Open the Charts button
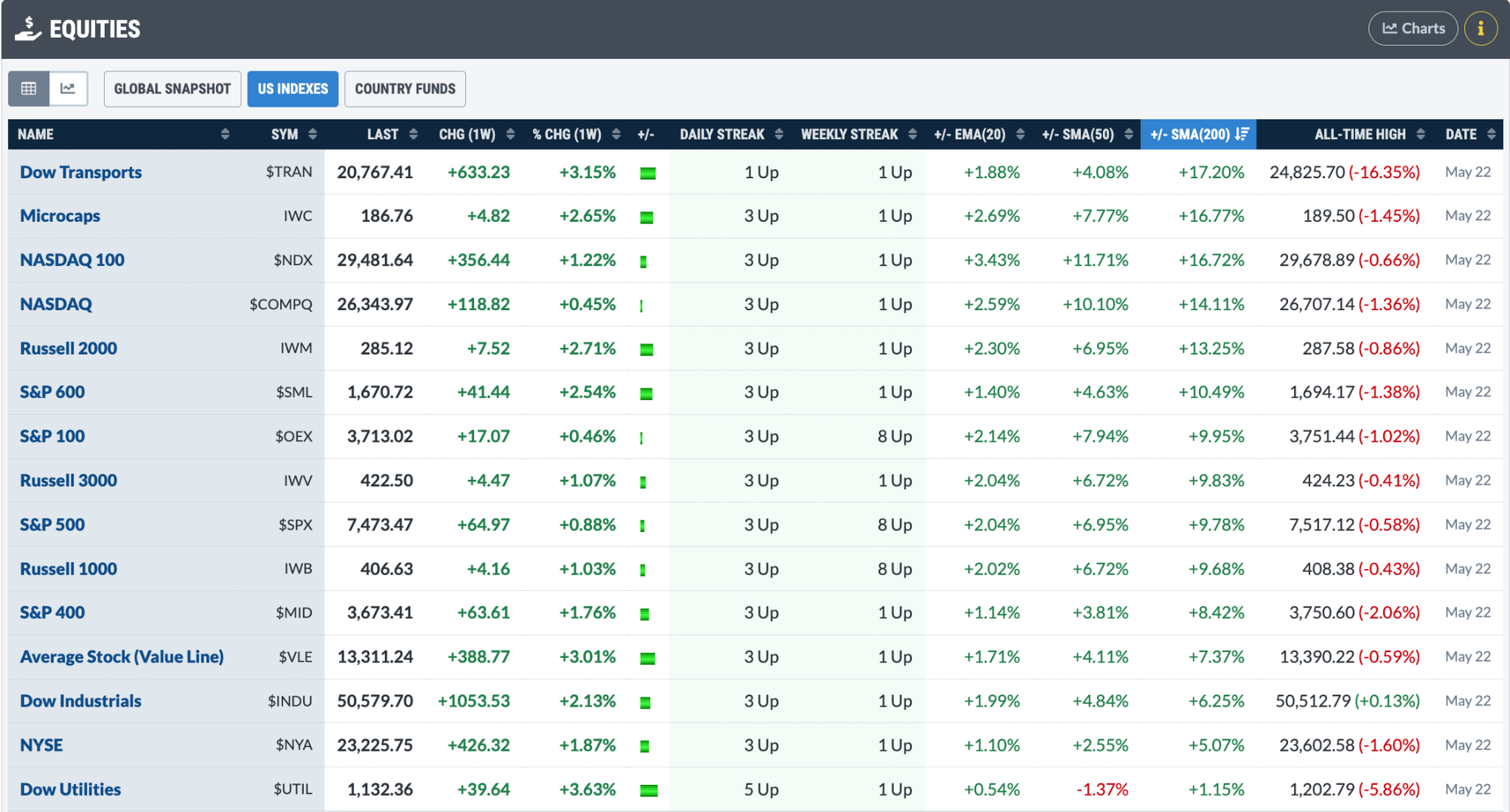The image size is (1510, 812). tap(1413, 29)
